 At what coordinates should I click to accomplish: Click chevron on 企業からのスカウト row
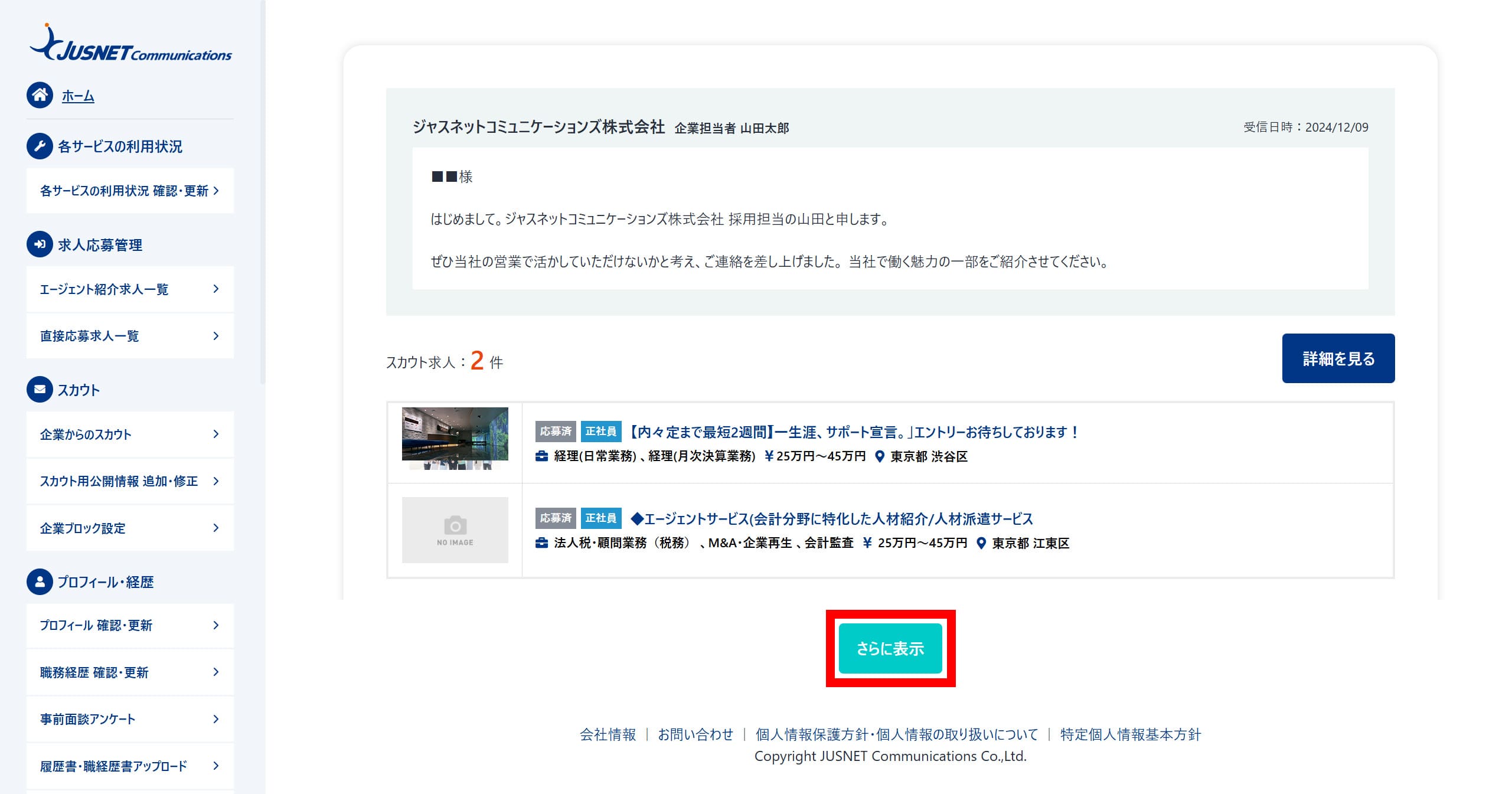[x=215, y=434]
